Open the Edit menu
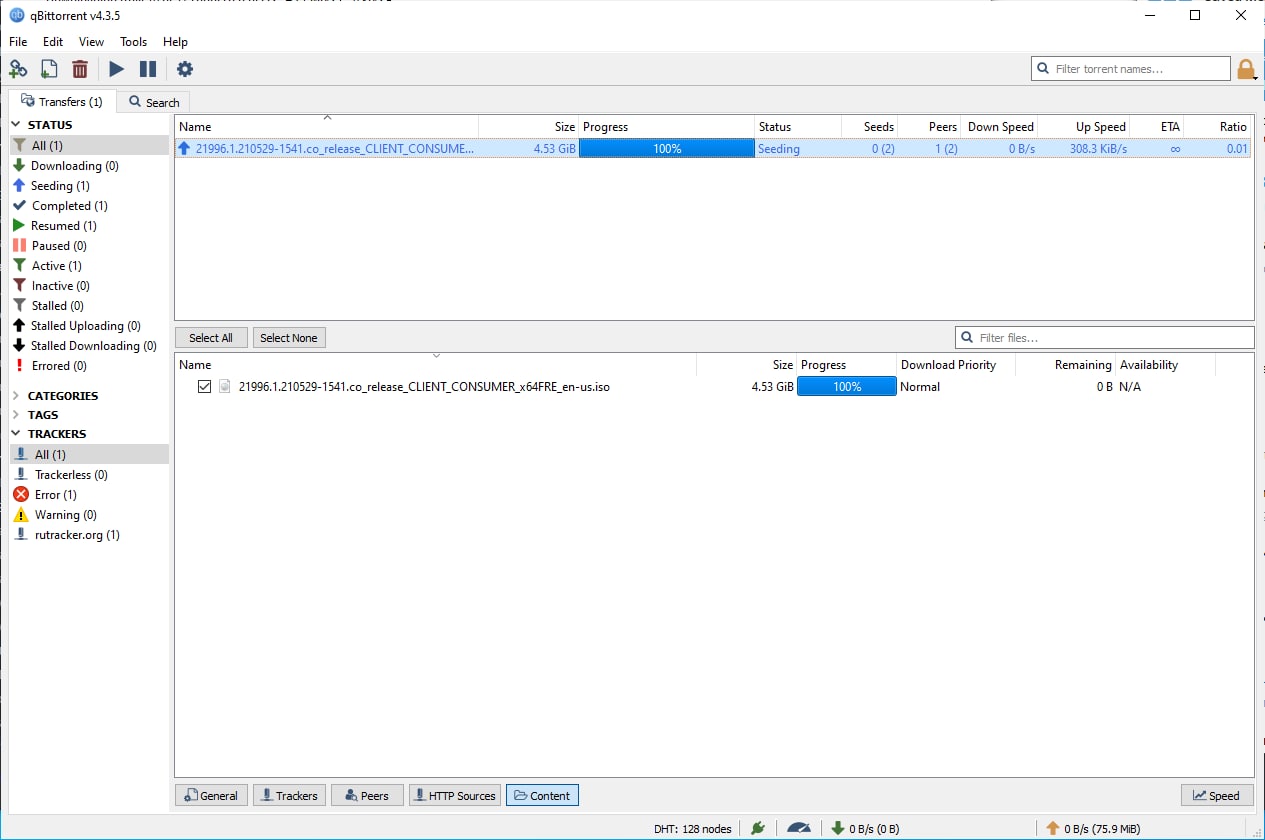The width and height of the screenshot is (1265, 840). click(53, 42)
